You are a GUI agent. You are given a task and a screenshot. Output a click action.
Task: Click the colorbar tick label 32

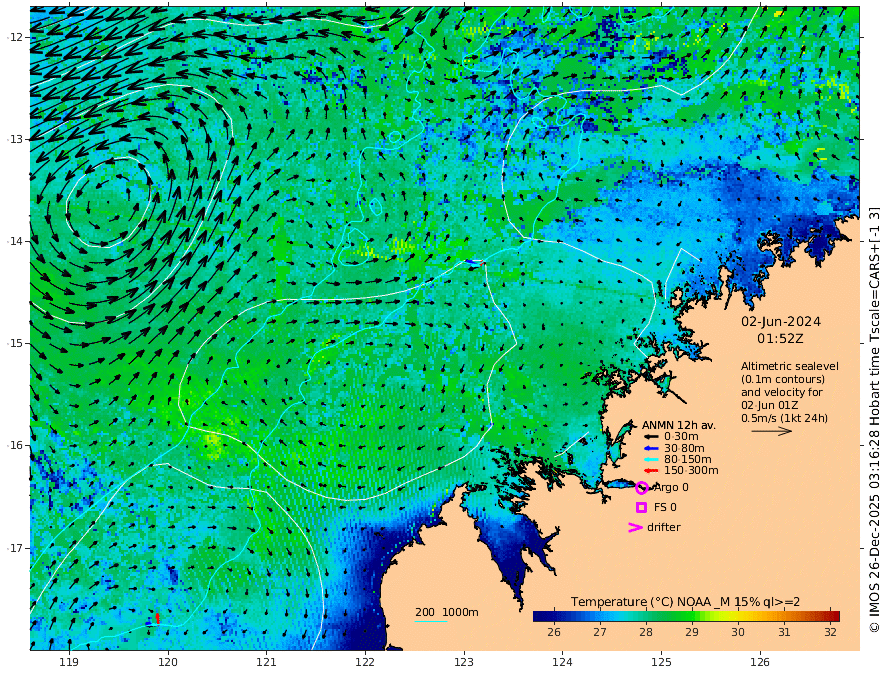831,632
